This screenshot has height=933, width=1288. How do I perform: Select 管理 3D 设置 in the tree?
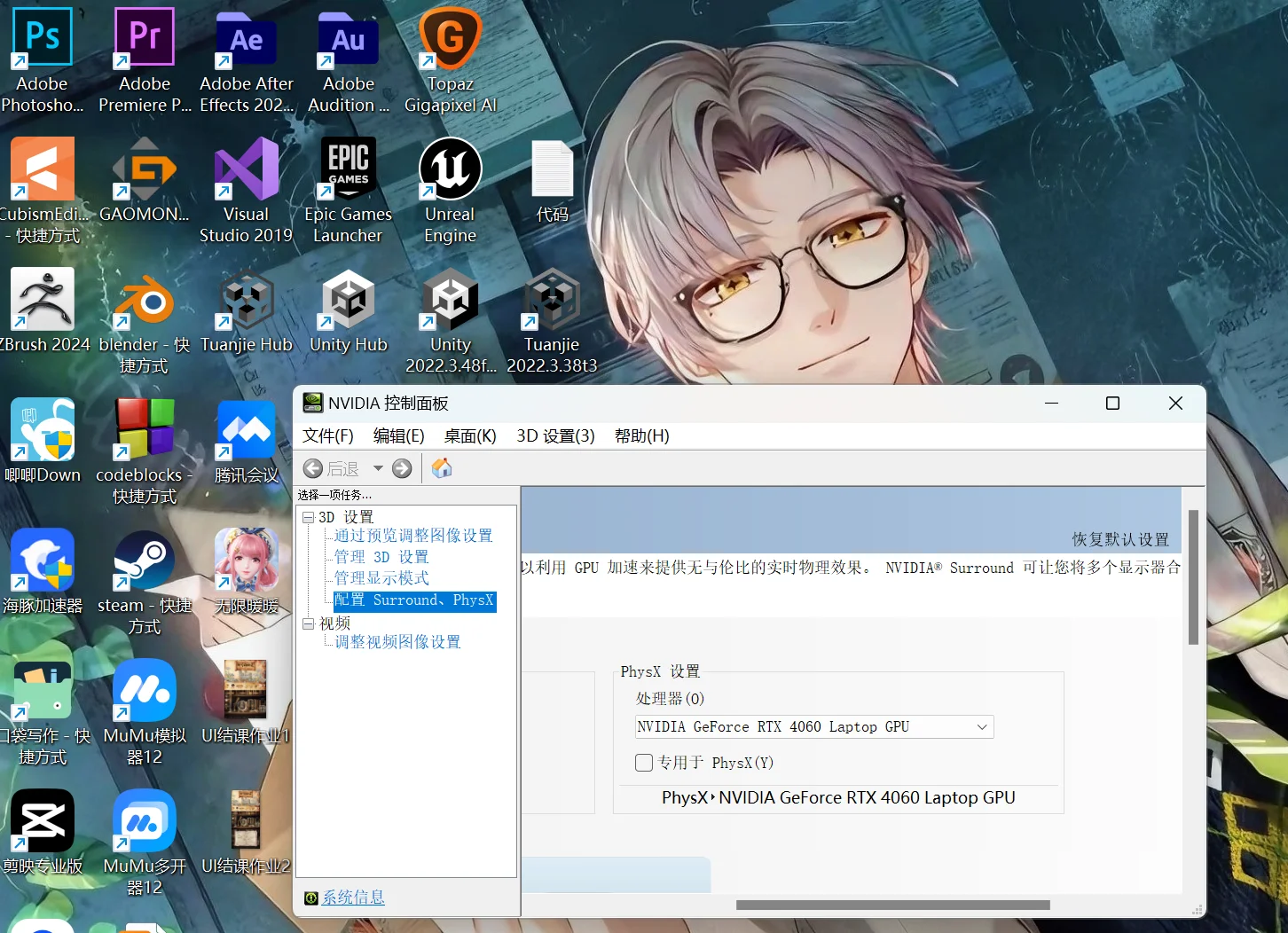pos(381,557)
